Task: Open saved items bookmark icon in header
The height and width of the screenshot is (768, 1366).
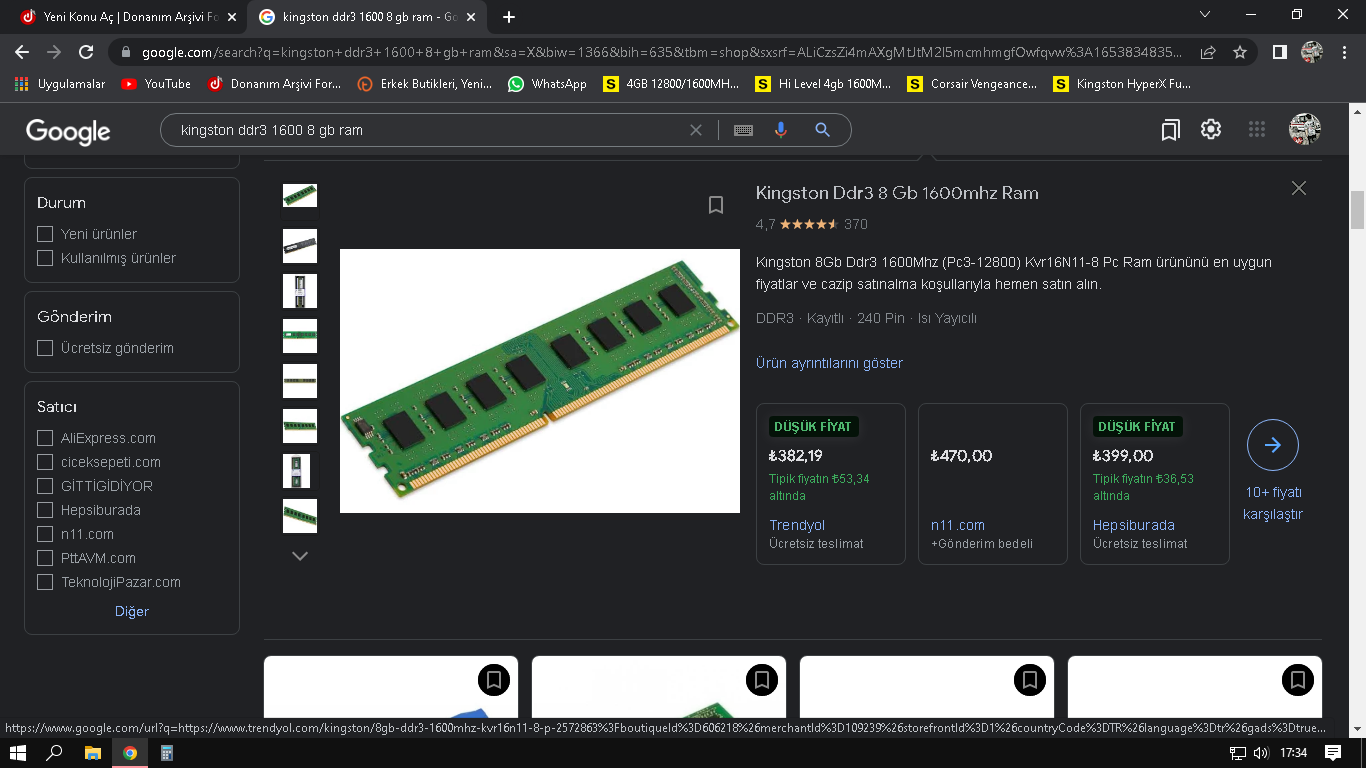Action: pos(1170,130)
